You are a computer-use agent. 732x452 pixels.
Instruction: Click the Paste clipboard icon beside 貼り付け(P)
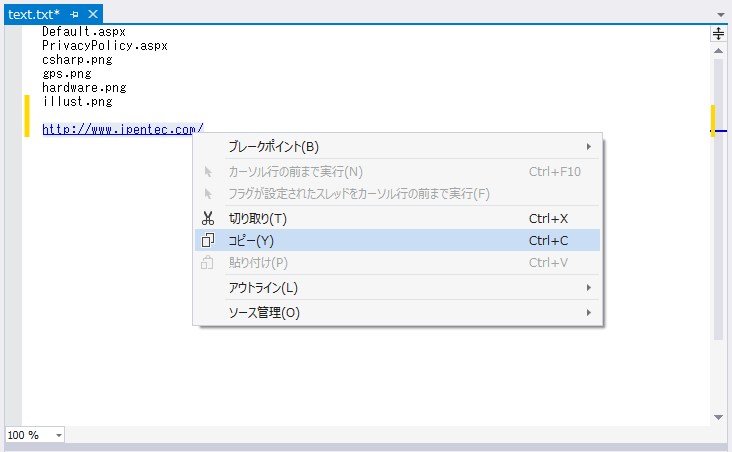(x=207, y=262)
